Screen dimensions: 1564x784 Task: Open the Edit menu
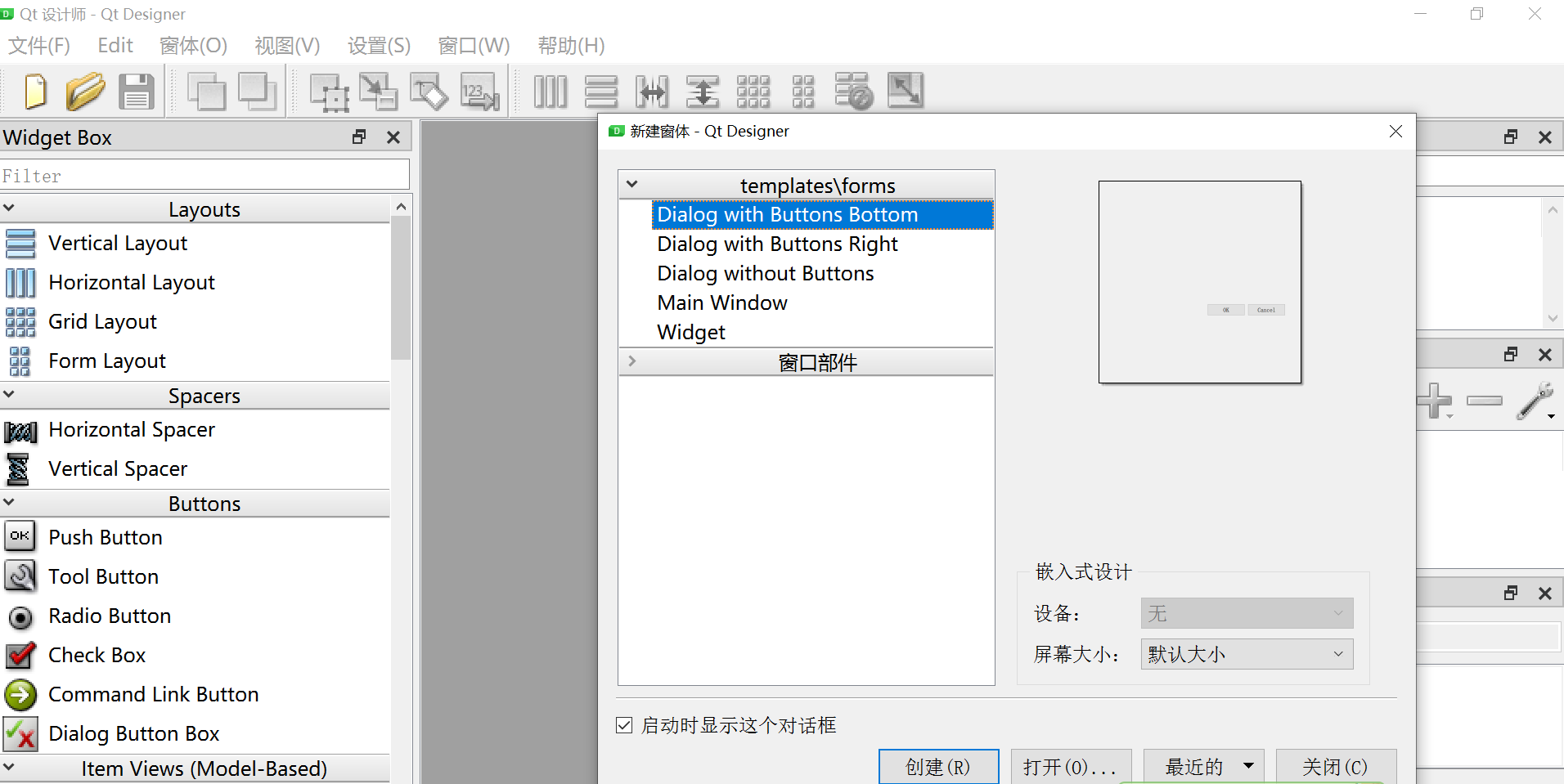115,46
